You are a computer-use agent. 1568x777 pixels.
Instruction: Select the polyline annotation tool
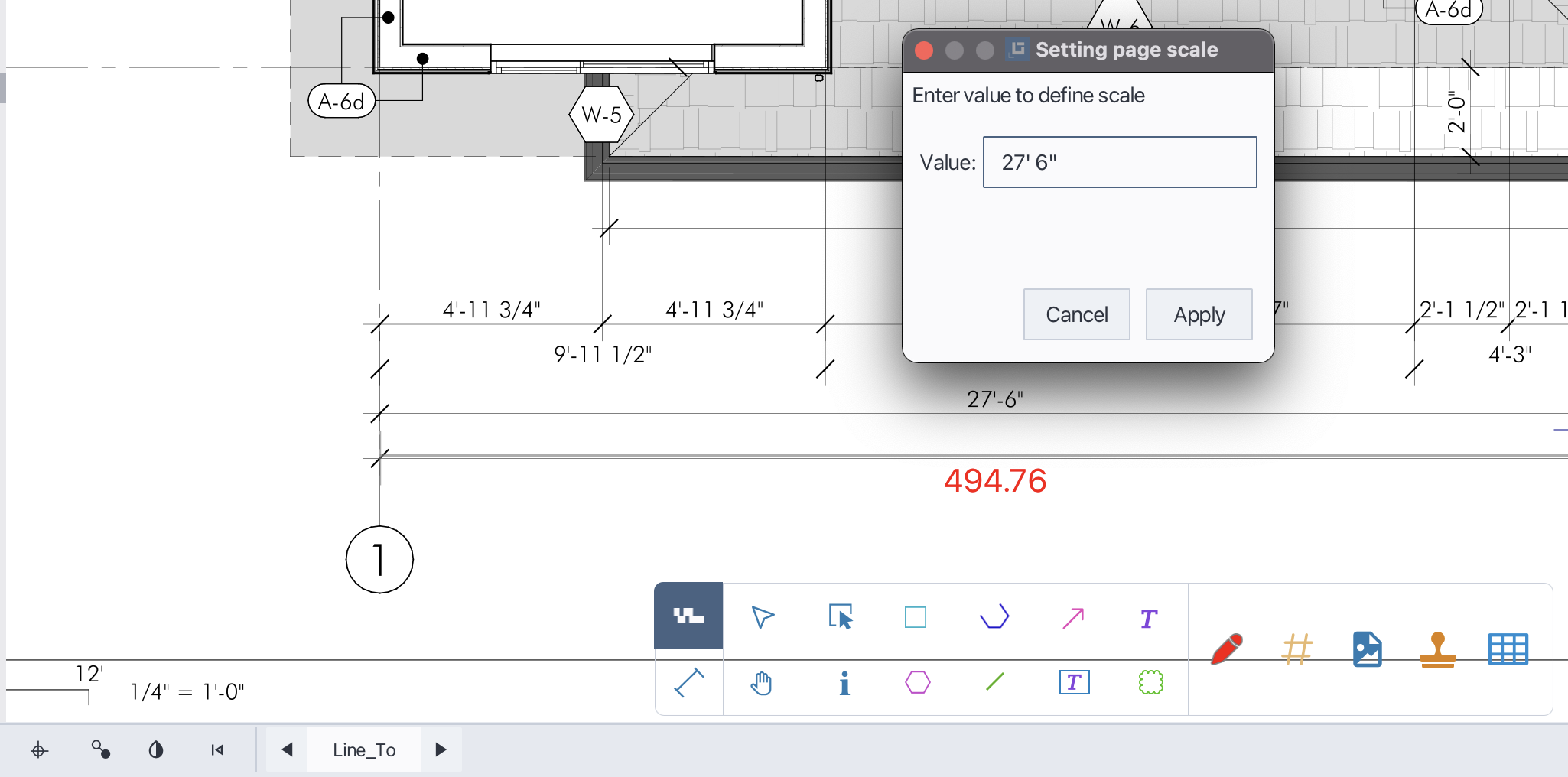pos(994,617)
